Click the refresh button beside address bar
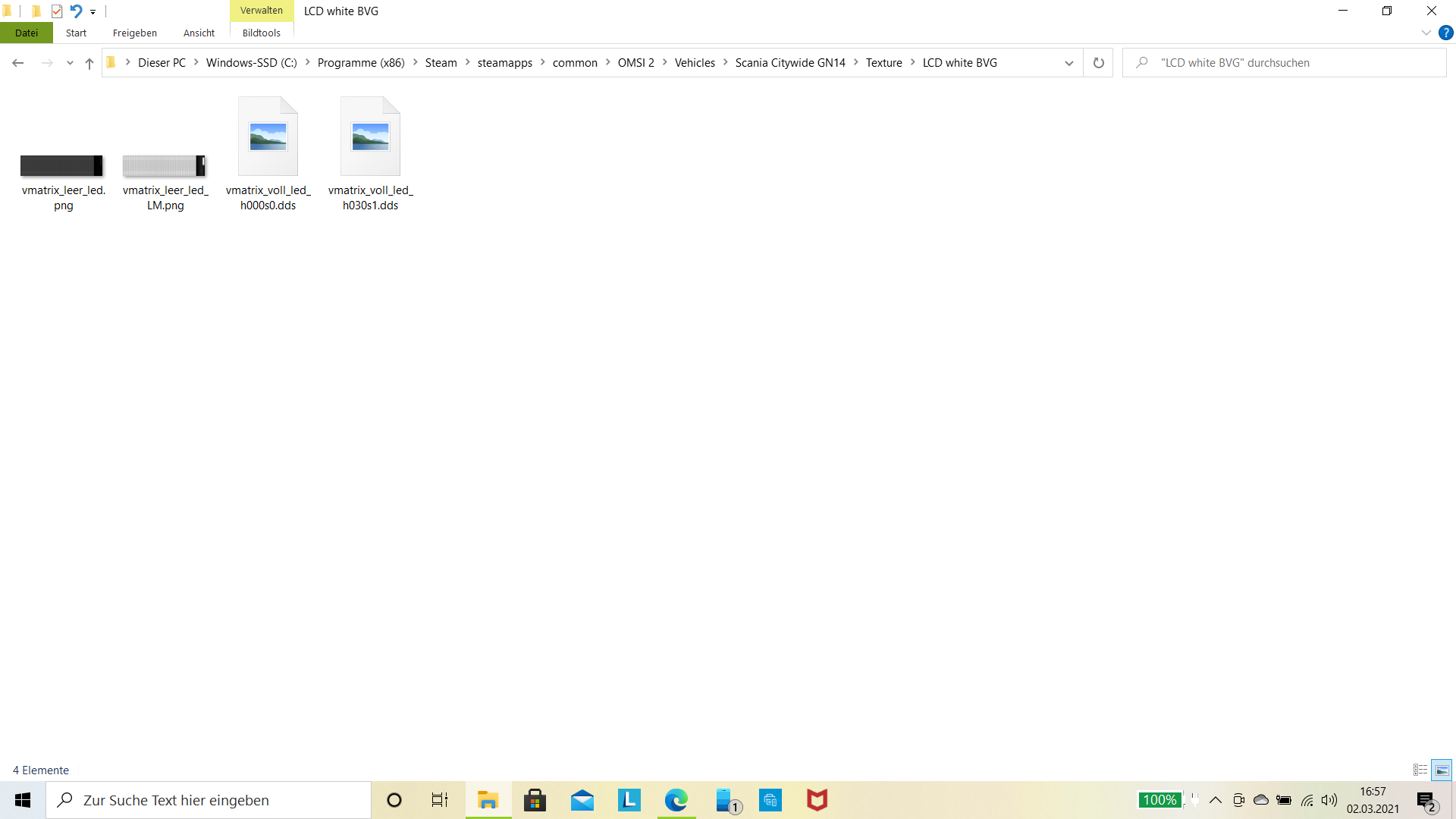Image resolution: width=1456 pixels, height=819 pixels. [1098, 63]
